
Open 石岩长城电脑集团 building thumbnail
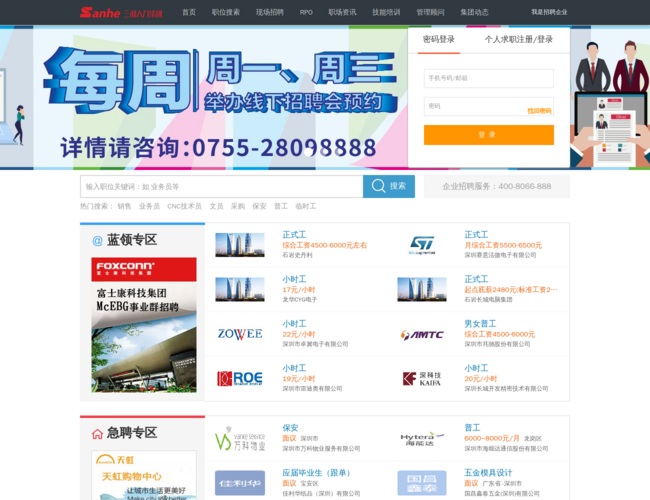(x=422, y=289)
